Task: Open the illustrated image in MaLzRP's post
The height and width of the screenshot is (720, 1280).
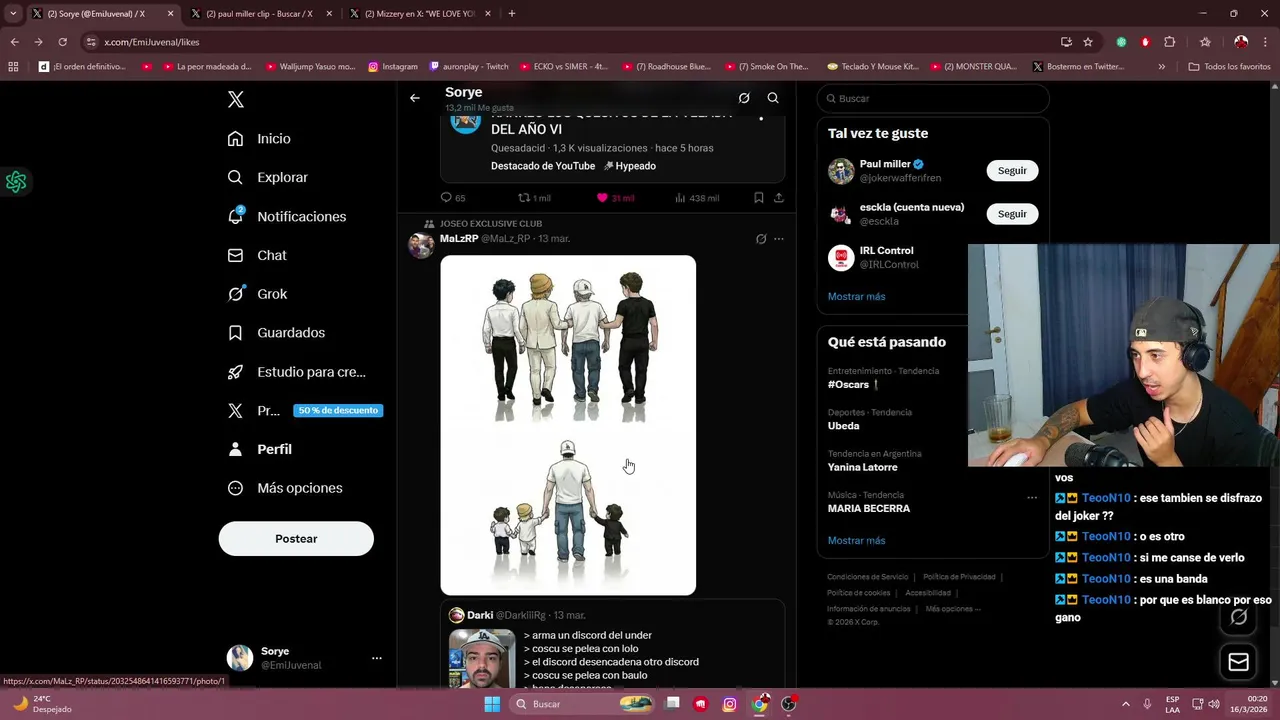Action: pyautogui.click(x=568, y=425)
